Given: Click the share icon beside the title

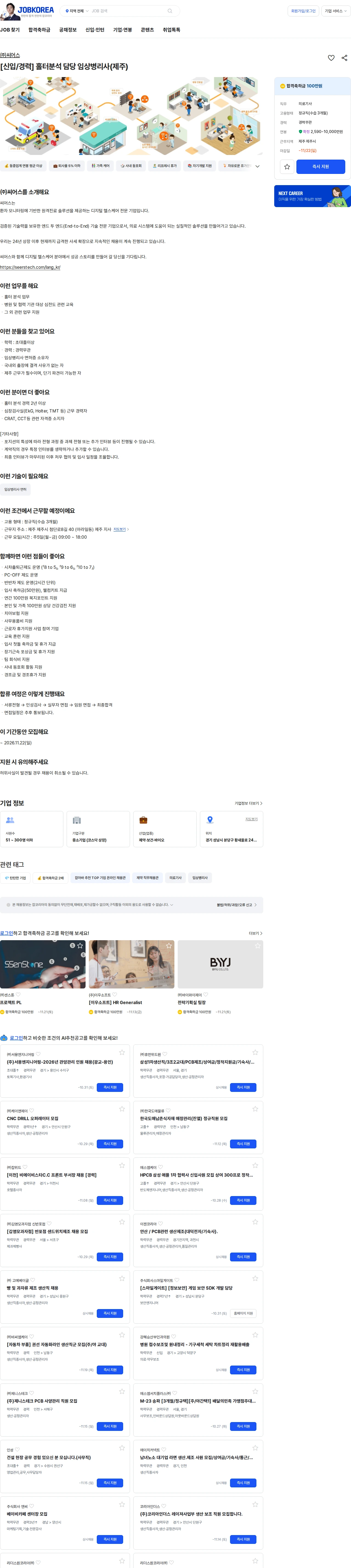Looking at the screenshot, I should pyautogui.click(x=344, y=58).
